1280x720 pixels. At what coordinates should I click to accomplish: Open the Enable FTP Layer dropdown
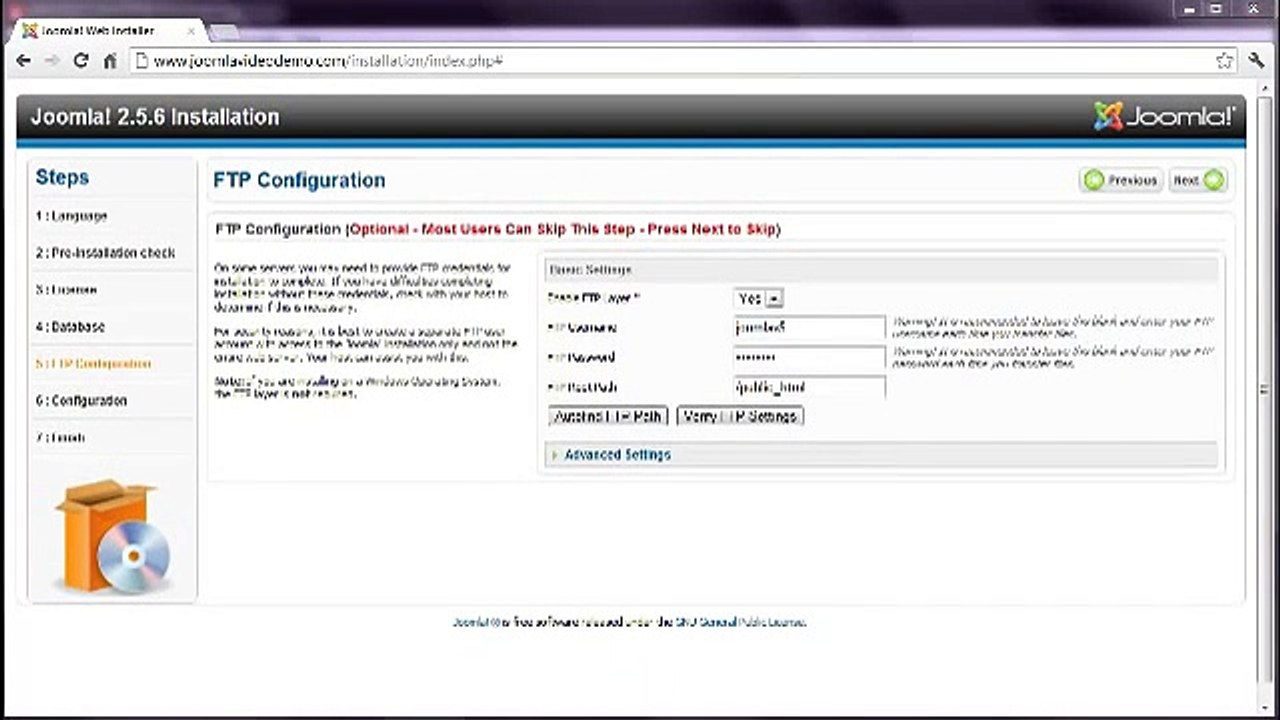(759, 298)
